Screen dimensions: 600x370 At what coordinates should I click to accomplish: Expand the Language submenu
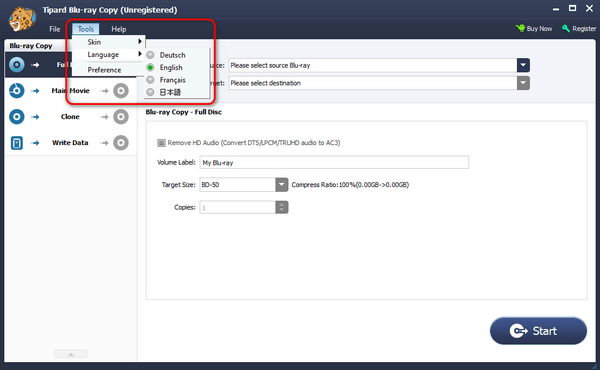point(108,54)
